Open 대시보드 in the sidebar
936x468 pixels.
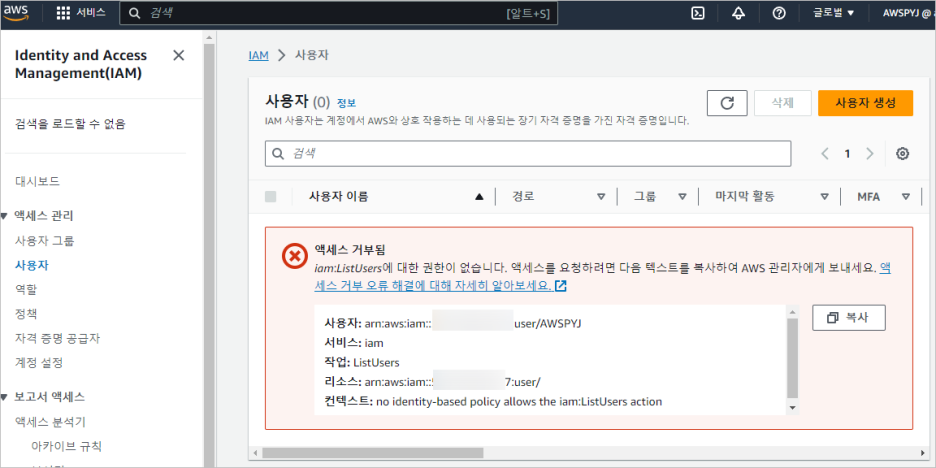pos(38,181)
